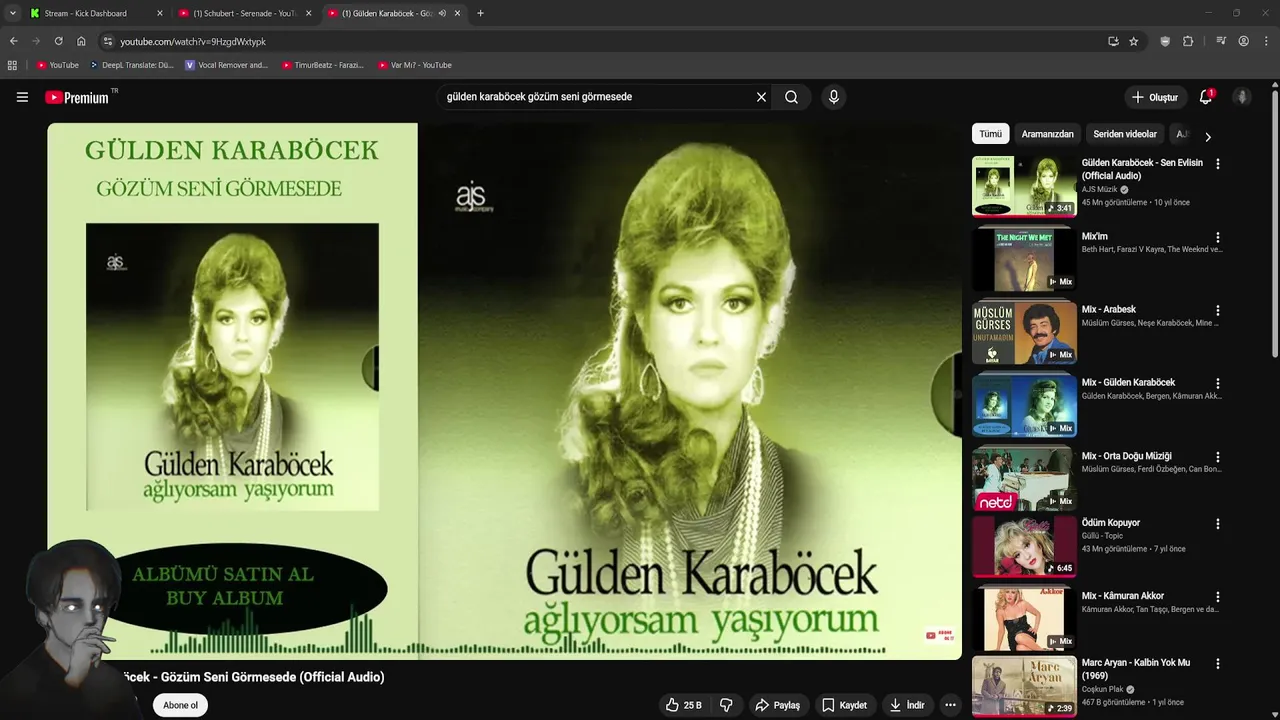This screenshot has height=720, width=1280.
Task: Reload the current page
Action: tap(58, 41)
